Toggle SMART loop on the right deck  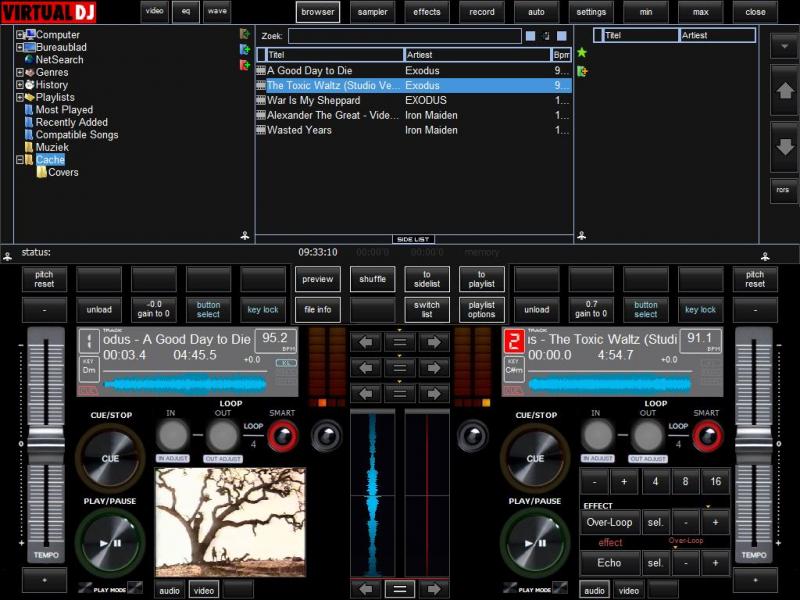coord(708,436)
